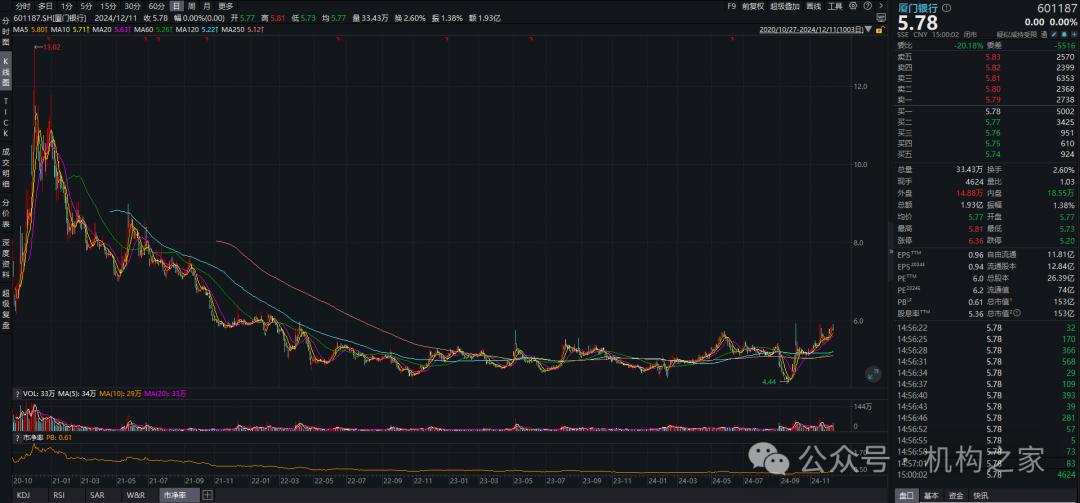Open the keyboard panel icon below the arrow
Viewport: 1080px width, 503px height.
tap(881, 17)
